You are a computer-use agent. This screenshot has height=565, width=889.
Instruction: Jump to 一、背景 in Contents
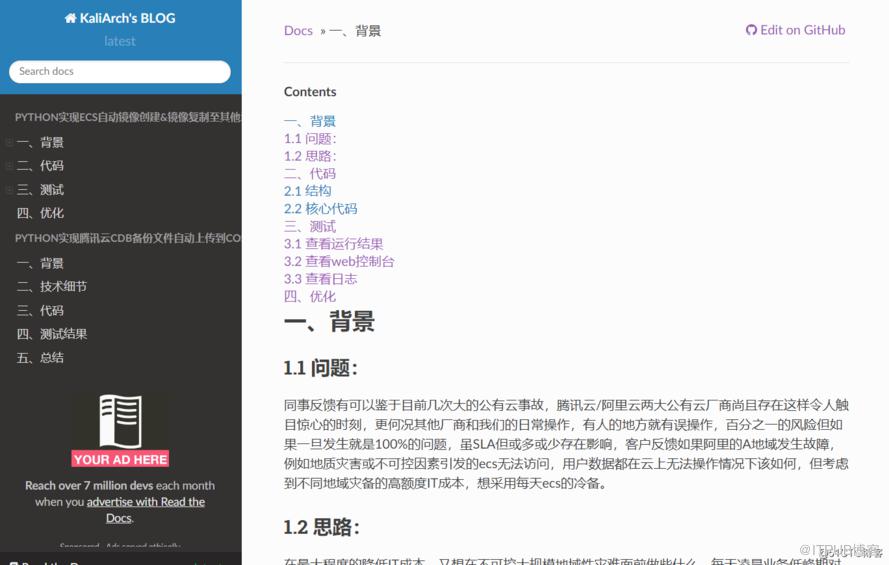[x=310, y=121]
